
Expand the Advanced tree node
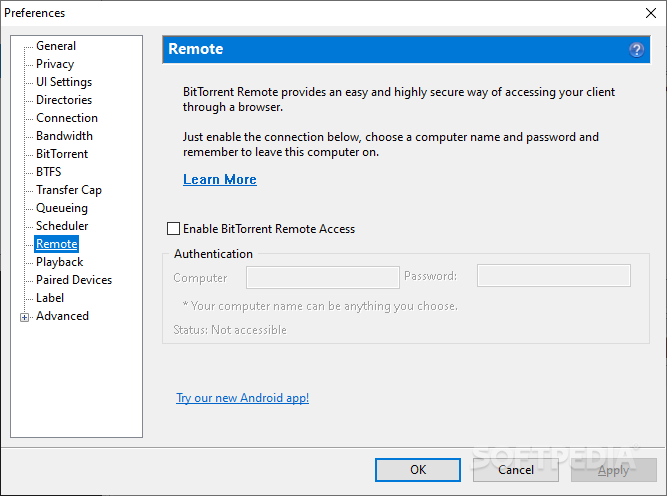[24, 317]
